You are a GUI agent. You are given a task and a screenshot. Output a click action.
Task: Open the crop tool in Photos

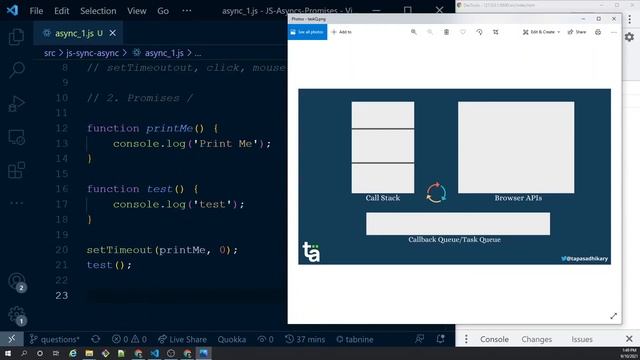tap(496, 32)
